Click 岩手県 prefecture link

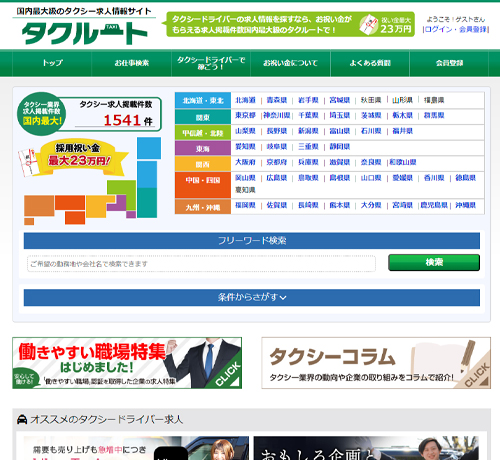pos(308,100)
